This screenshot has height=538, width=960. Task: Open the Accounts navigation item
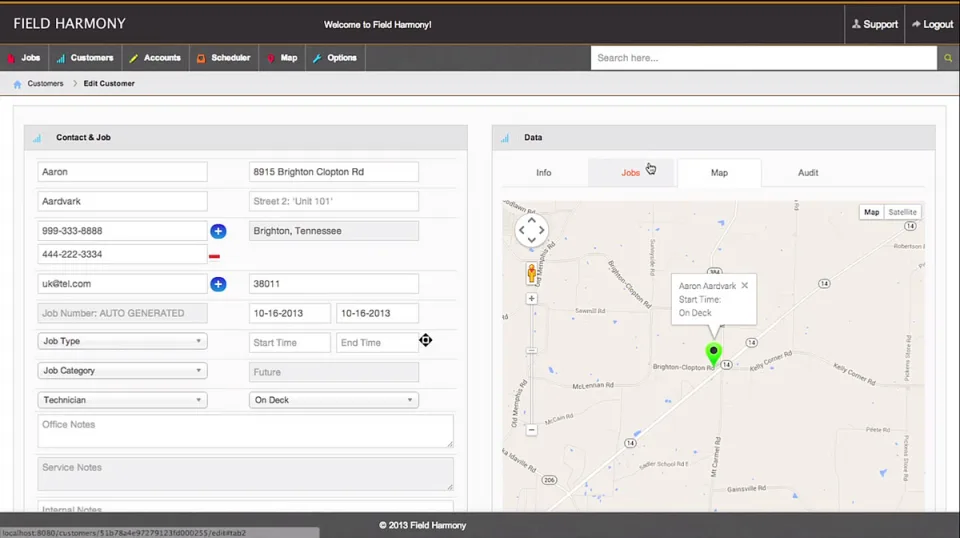pos(155,58)
